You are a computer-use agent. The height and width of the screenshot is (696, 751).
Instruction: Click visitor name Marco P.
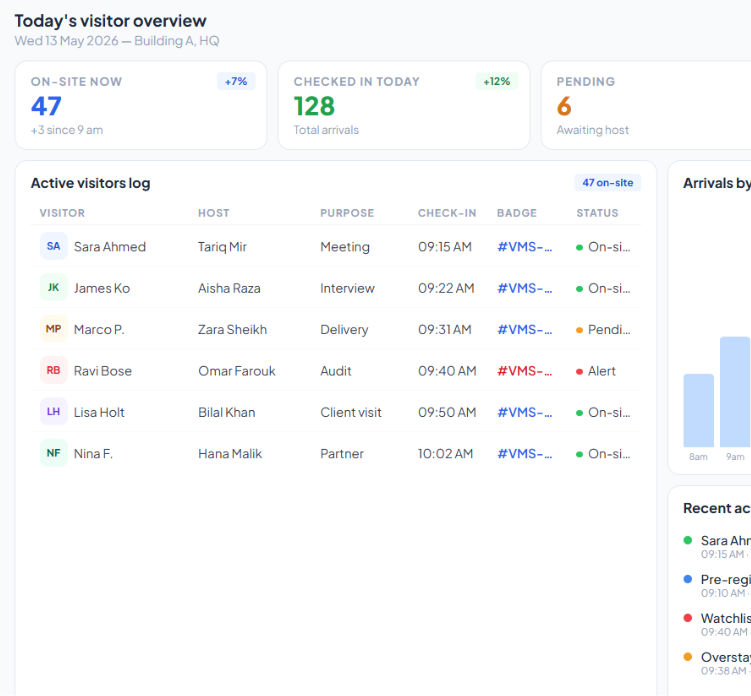point(99,330)
